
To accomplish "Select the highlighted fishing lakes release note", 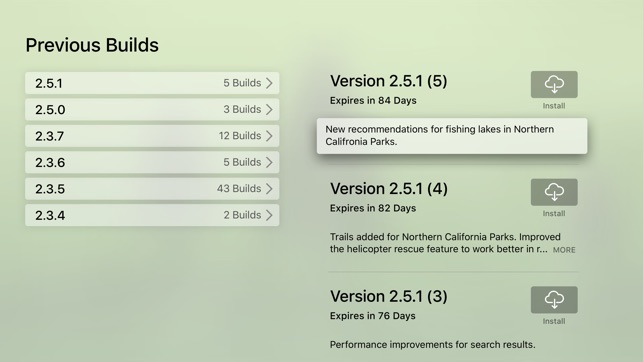I will [452, 136].
